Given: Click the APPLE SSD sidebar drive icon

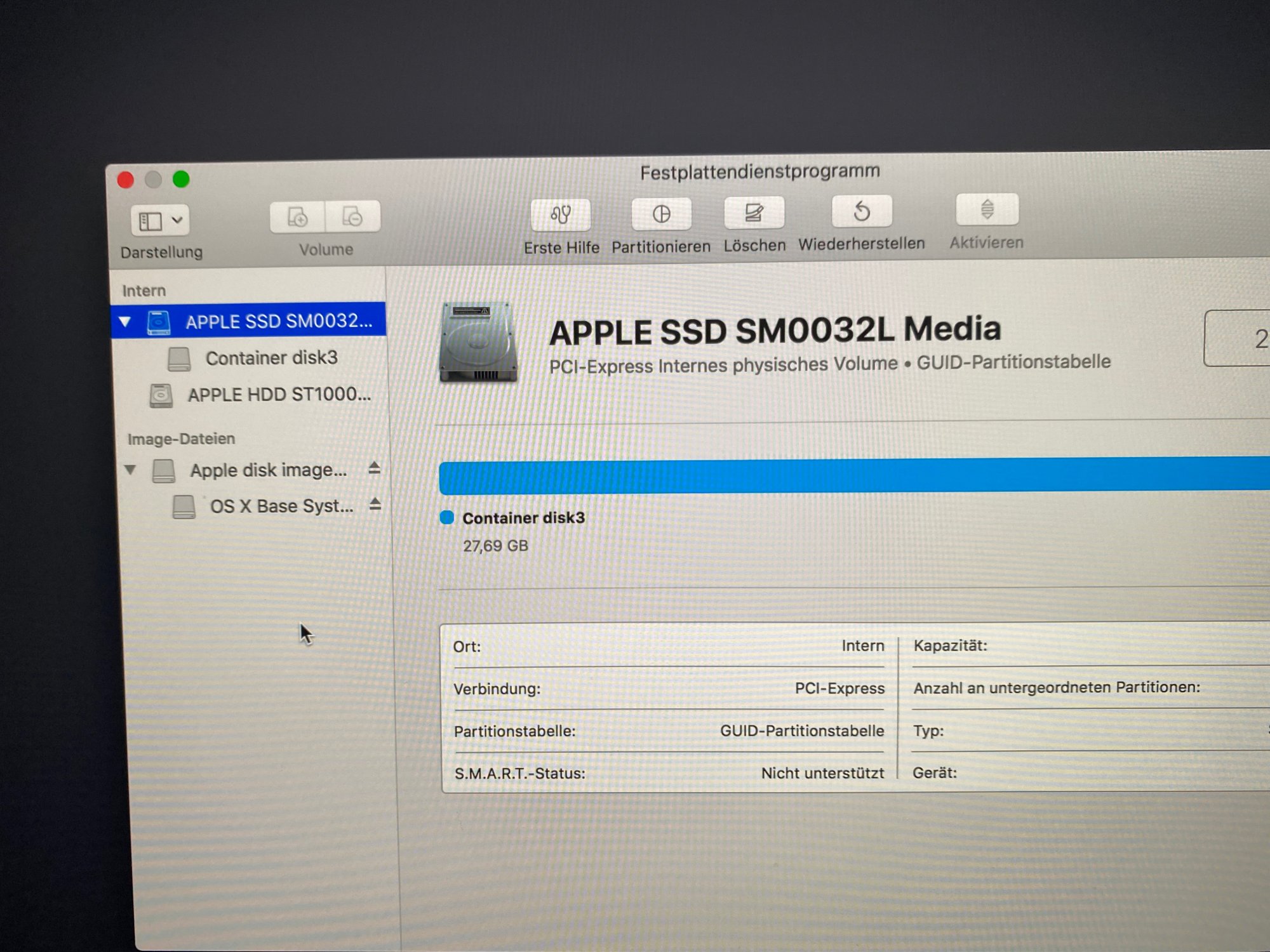Looking at the screenshot, I should click(x=159, y=322).
